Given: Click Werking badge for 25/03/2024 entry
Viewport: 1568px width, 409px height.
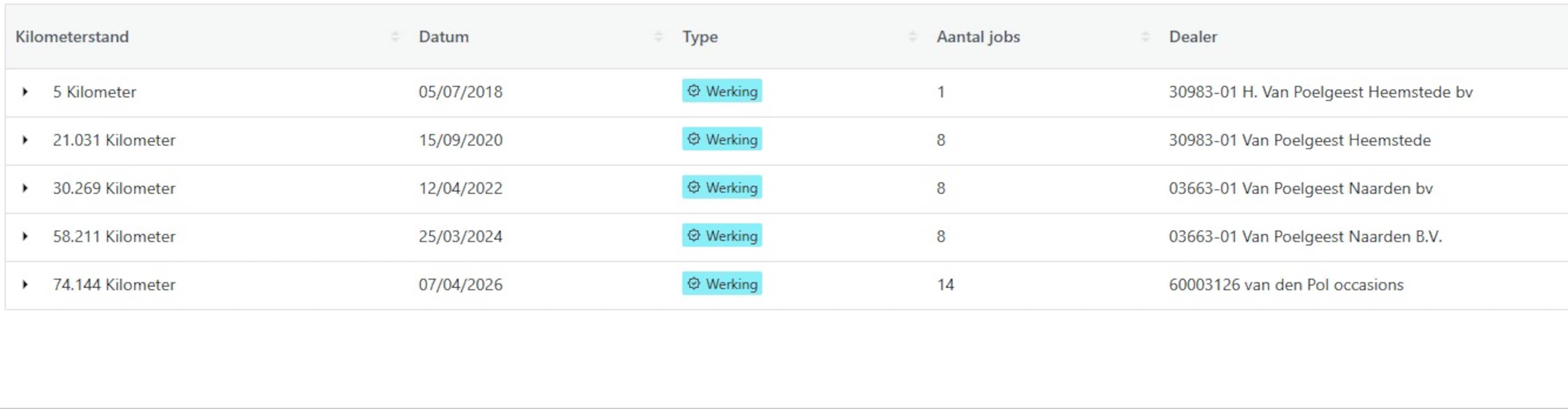Looking at the screenshot, I should (x=722, y=235).
